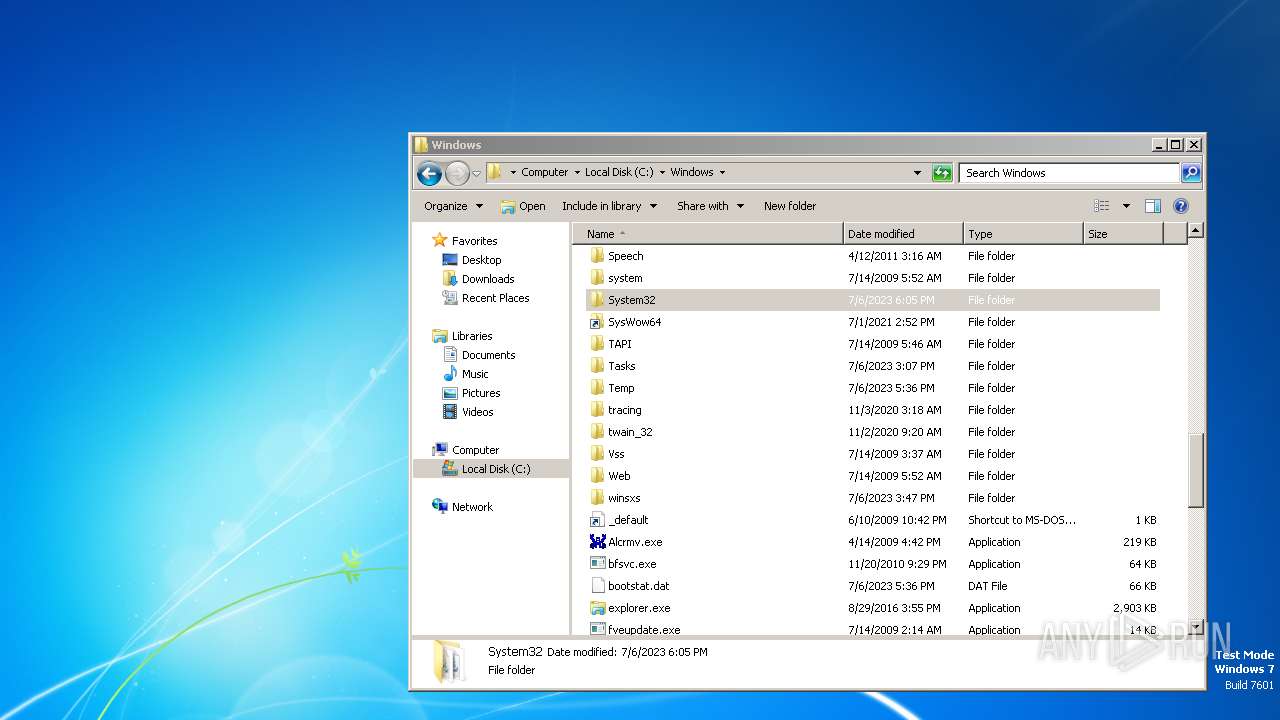
Task: Click the 'Shortcut to MS-DOS...' type cell
Action: coord(1022,520)
